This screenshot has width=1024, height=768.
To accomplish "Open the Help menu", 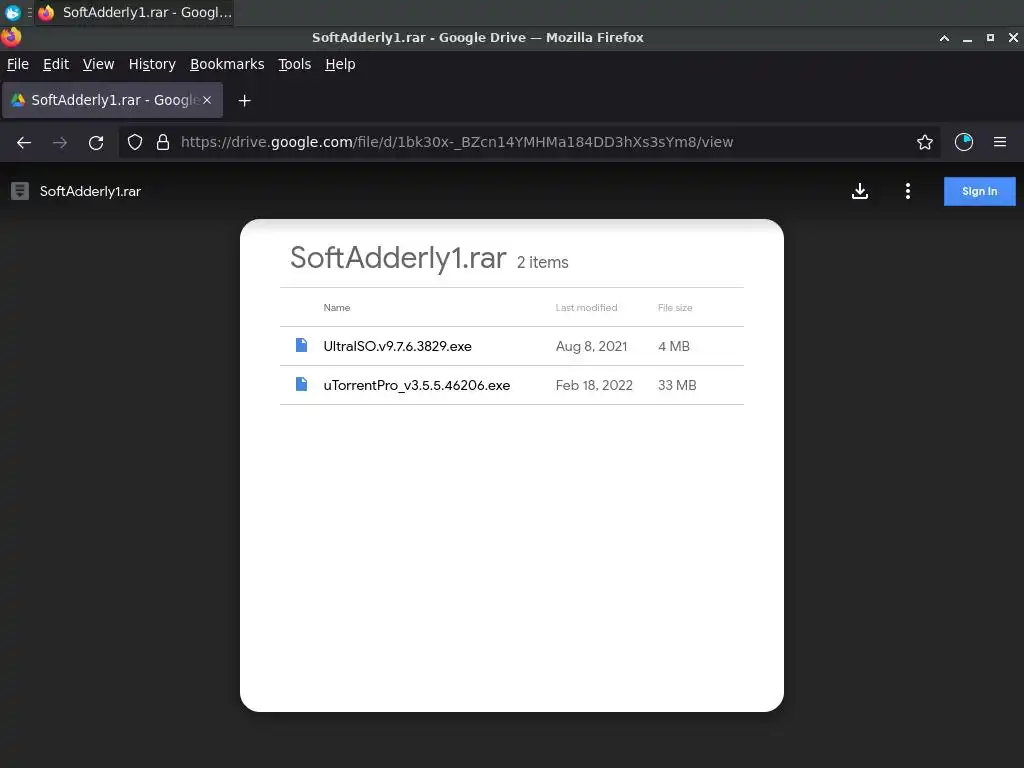I will click(340, 64).
